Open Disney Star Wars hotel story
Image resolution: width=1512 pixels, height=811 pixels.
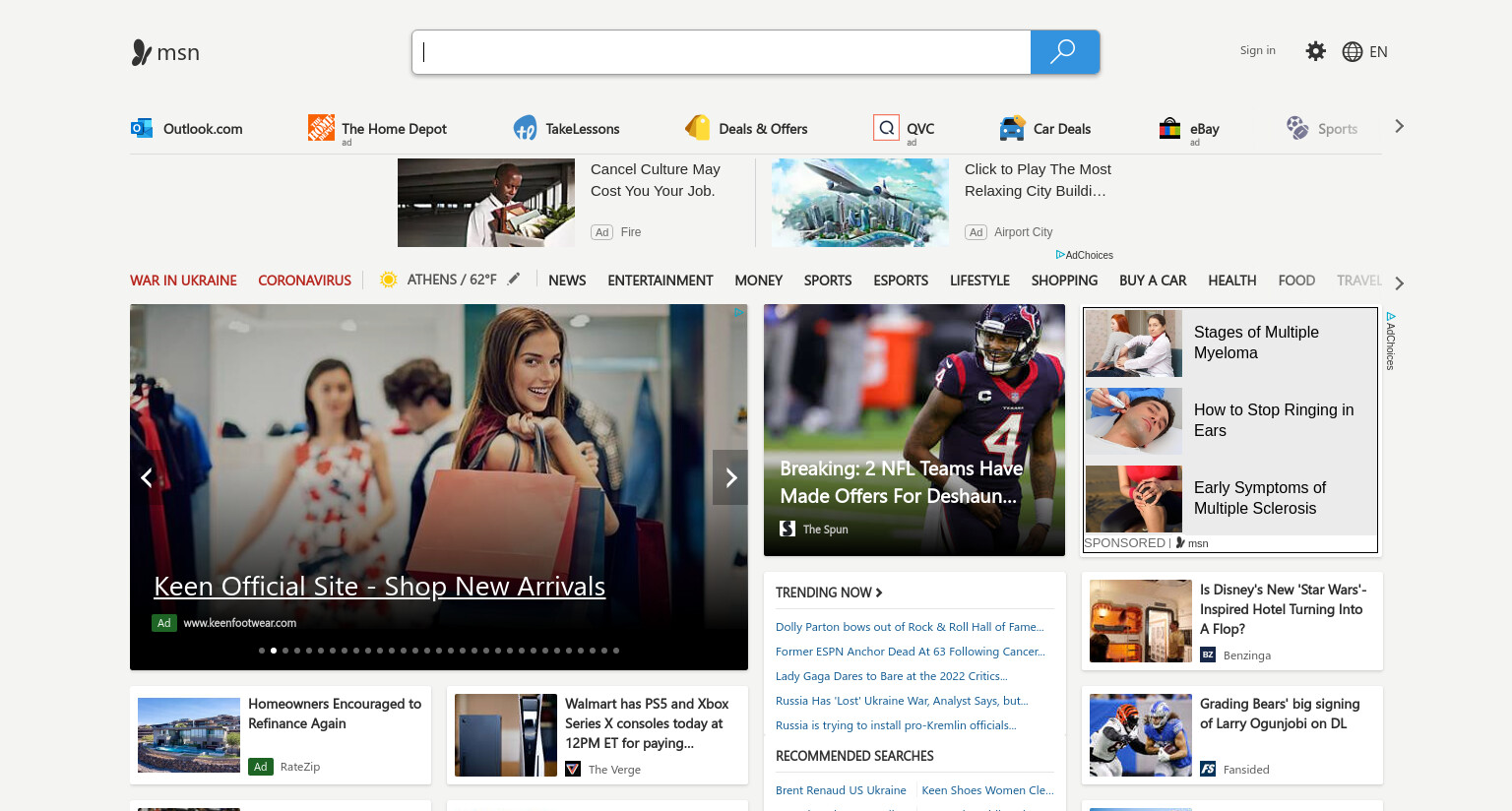point(1232,621)
